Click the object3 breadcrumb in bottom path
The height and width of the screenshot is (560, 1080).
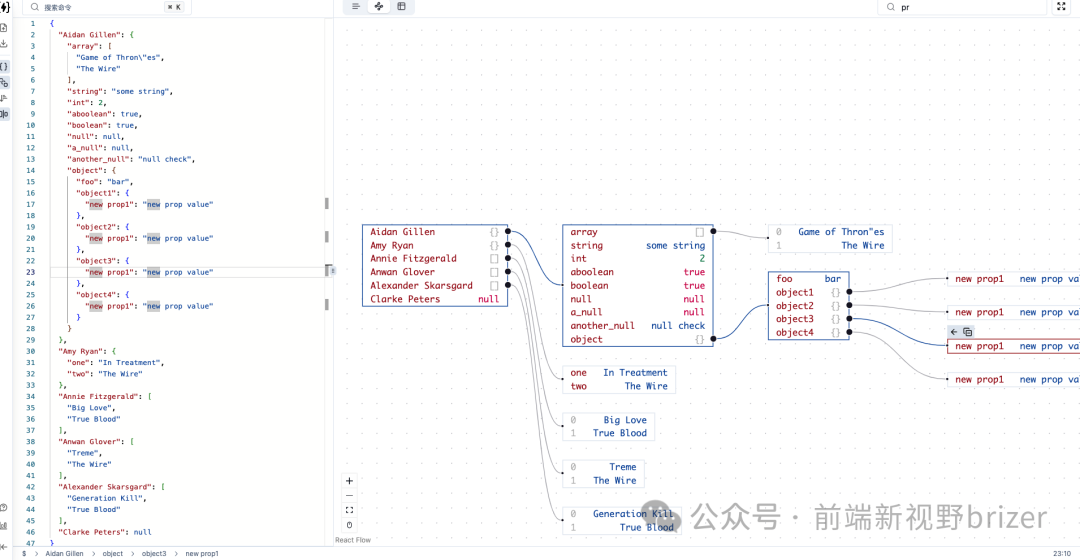click(x=154, y=553)
